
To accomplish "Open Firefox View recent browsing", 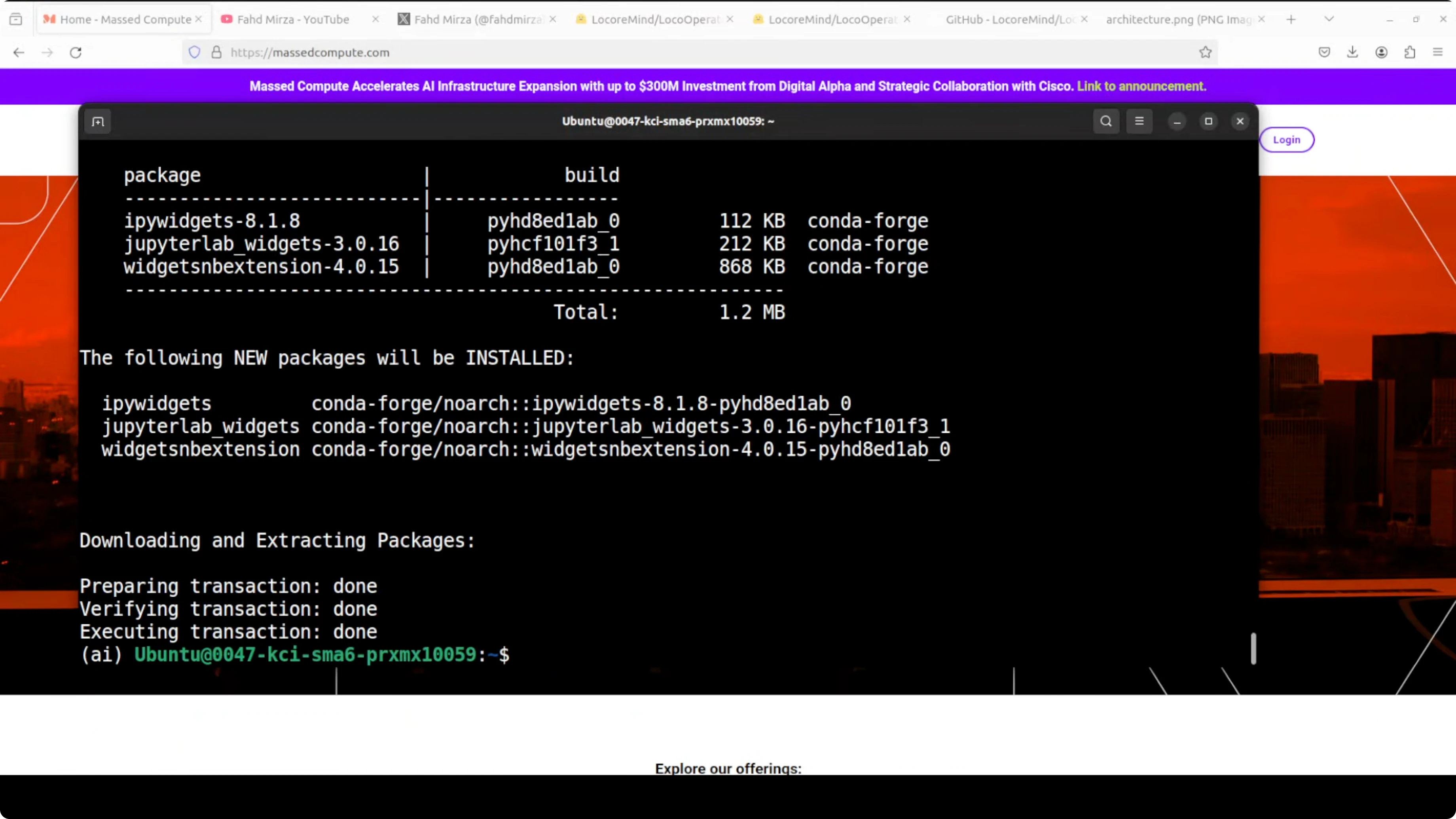I will tap(16, 19).
